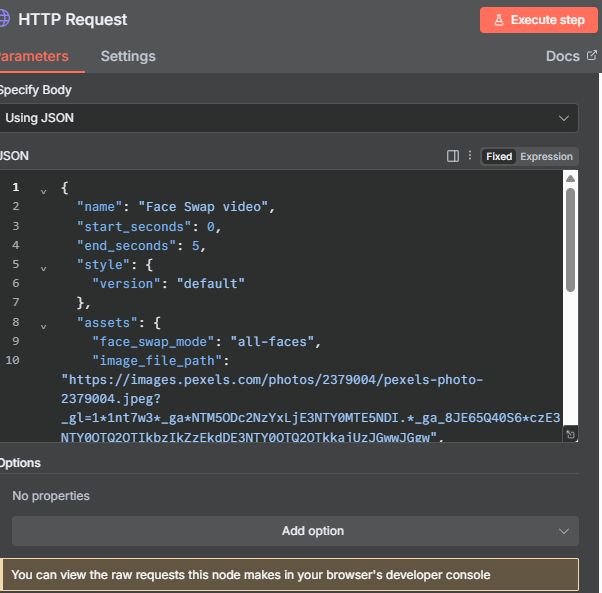
Task: Click the HTTP Request globe icon
Action: 4,19
